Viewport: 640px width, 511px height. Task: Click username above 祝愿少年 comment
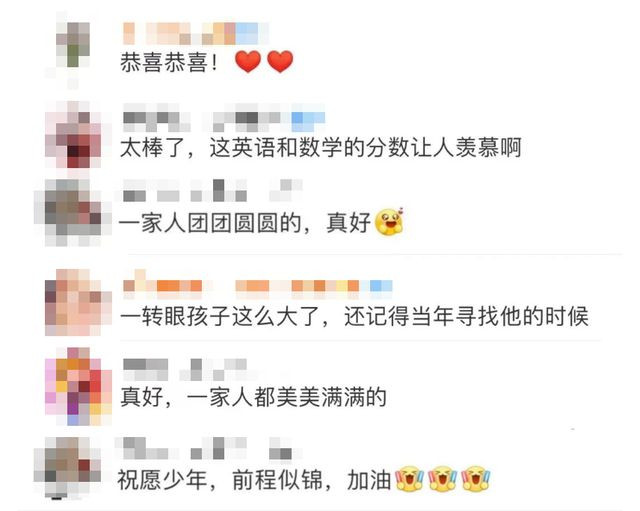tap(208, 448)
